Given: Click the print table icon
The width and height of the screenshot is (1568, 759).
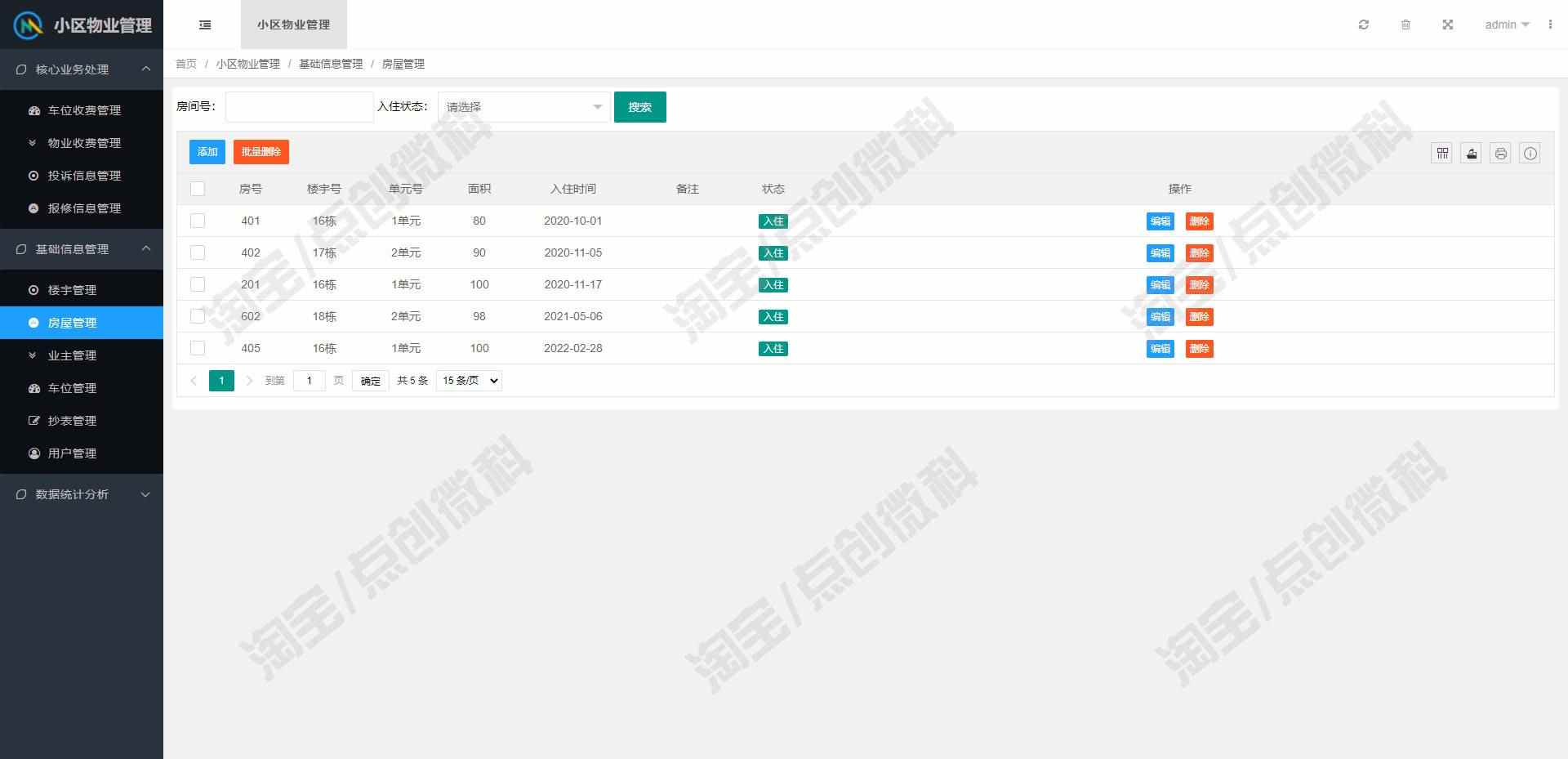Looking at the screenshot, I should (1501, 153).
